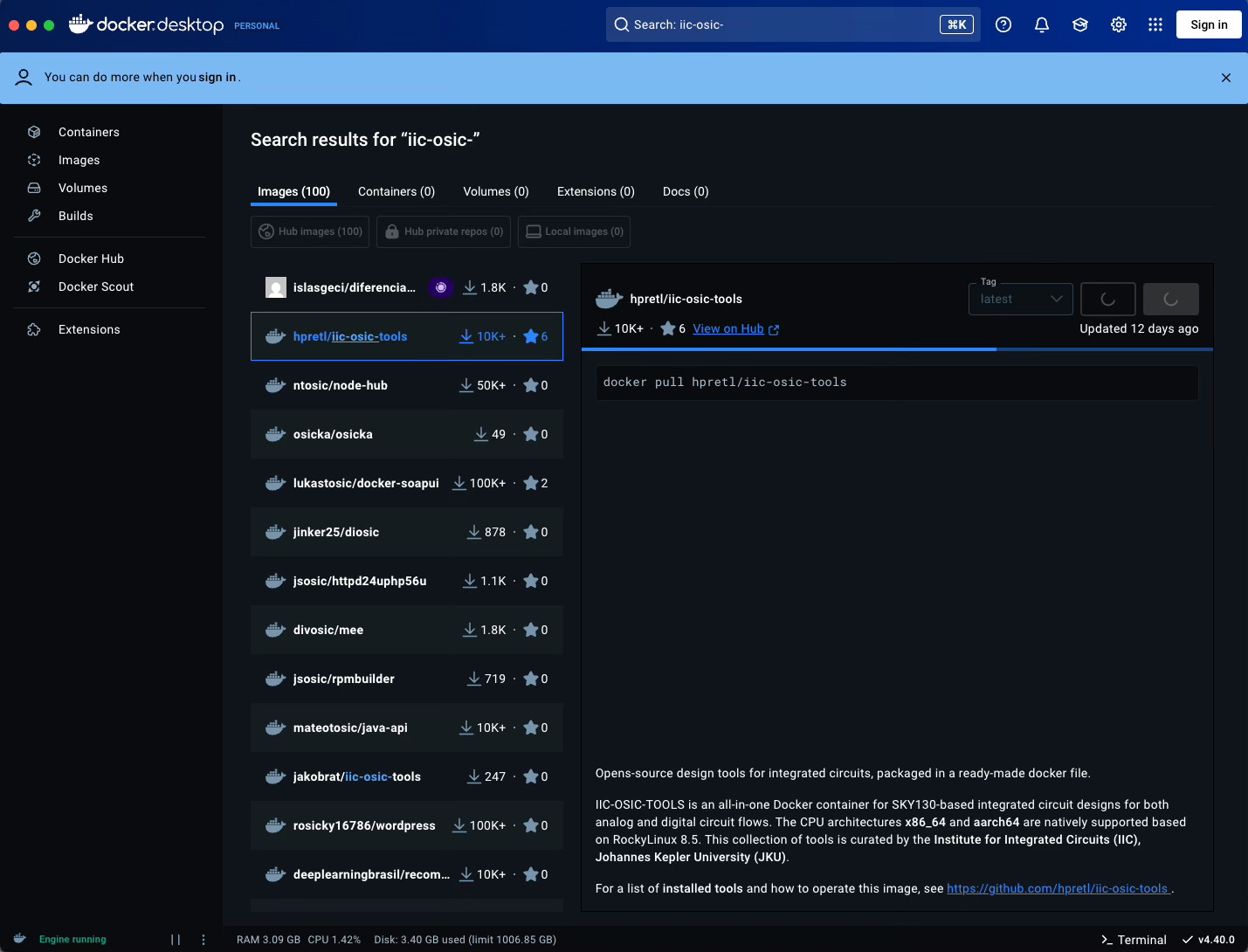Switch to the Volumes (0) tab
The height and width of the screenshot is (952, 1248).
[x=496, y=191]
